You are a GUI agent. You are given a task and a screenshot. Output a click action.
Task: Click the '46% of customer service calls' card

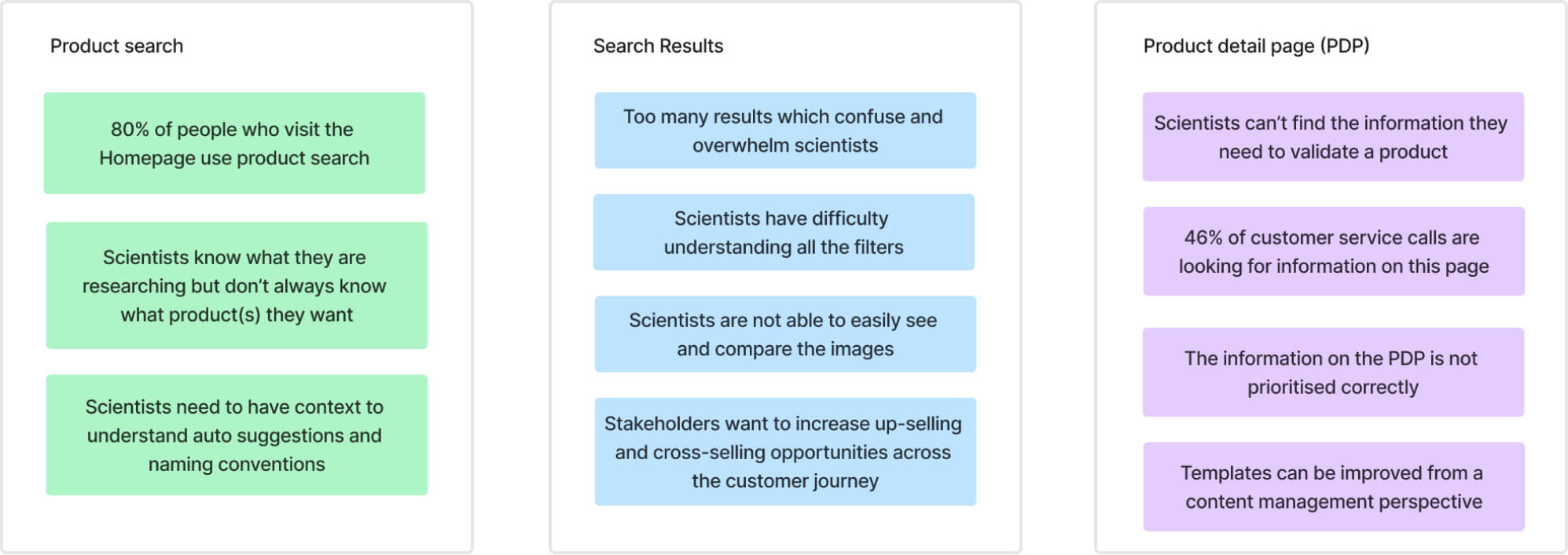(1334, 252)
